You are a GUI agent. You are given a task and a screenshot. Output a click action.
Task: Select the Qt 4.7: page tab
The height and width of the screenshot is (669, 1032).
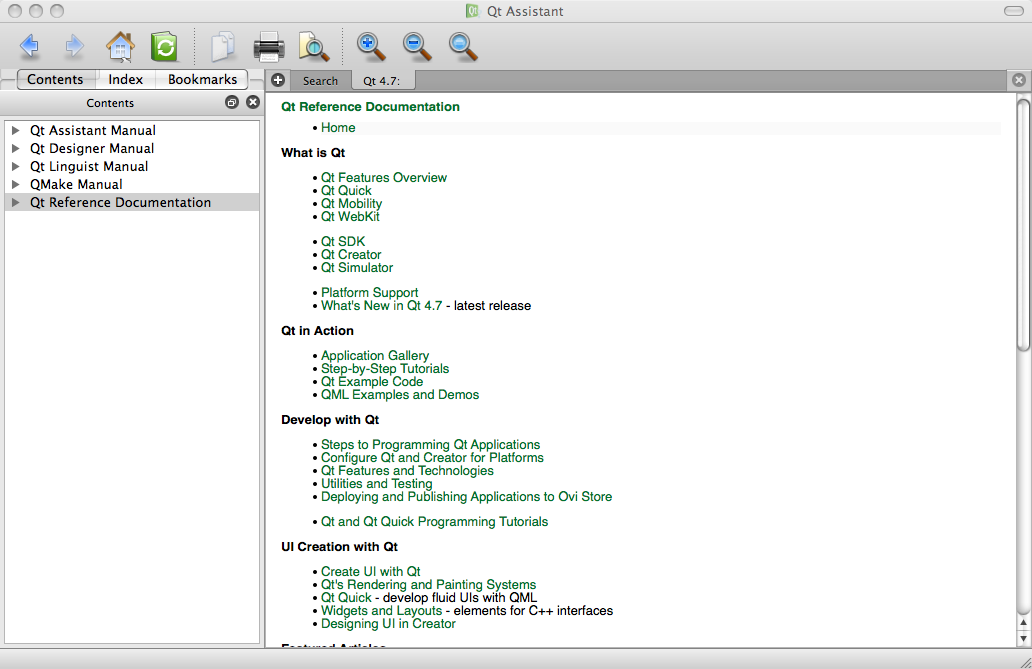pos(382,81)
